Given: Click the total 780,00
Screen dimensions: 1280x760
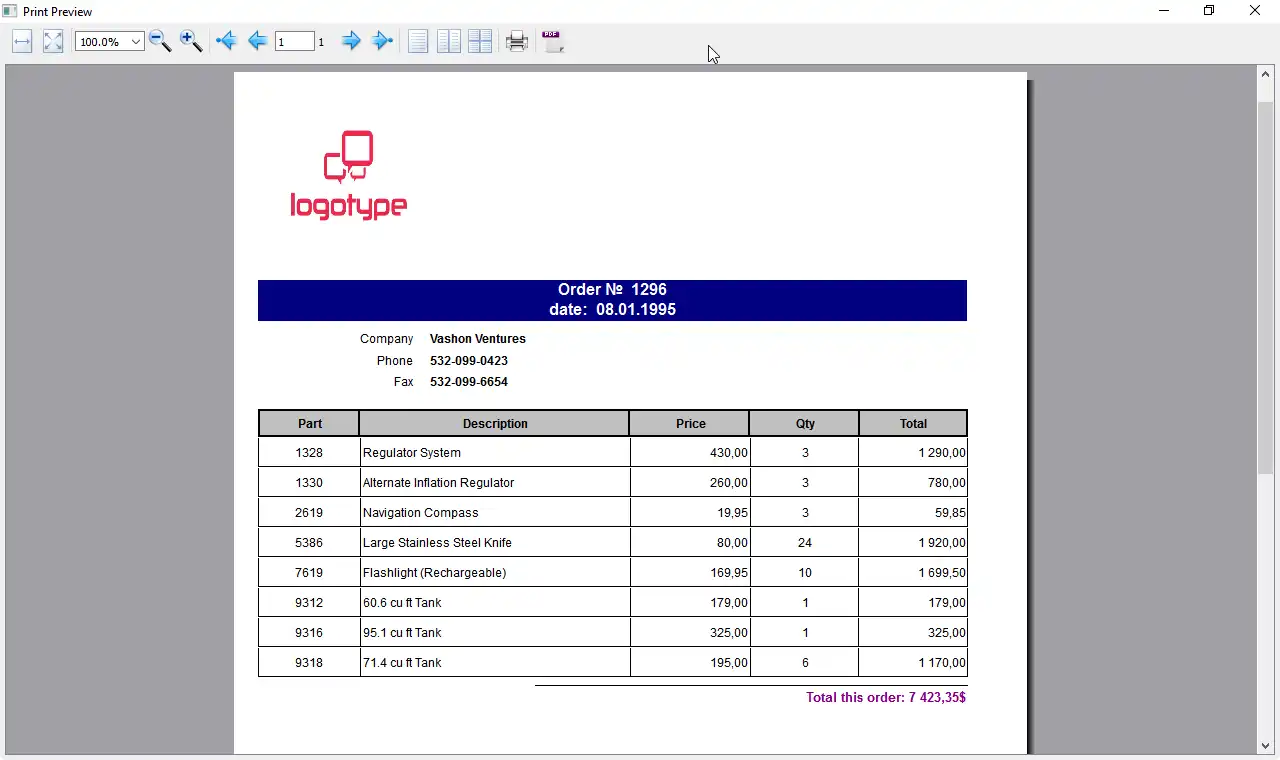Looking at the screenshot, I should [x=947, y=483].
